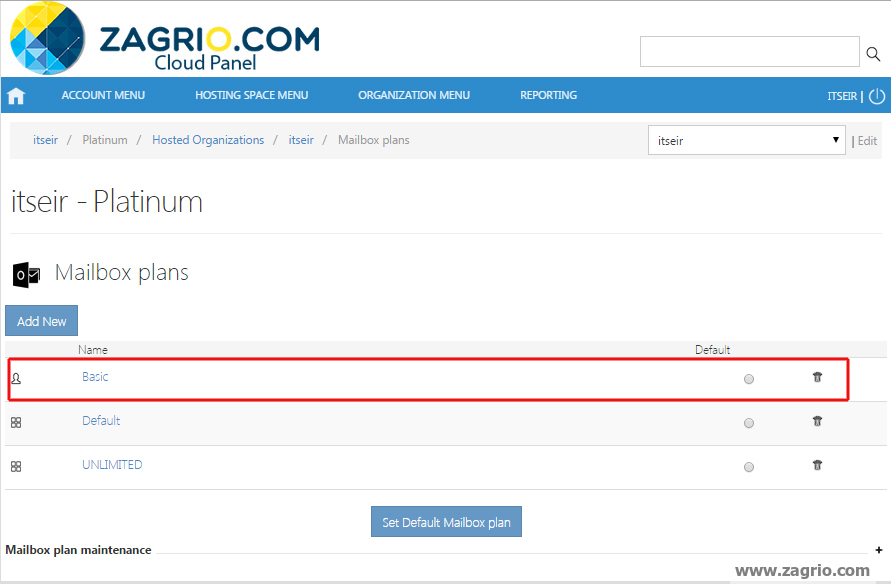
Task: Click itseir breadcrumb after Hosted Organizations
Action: pos(301,140)
